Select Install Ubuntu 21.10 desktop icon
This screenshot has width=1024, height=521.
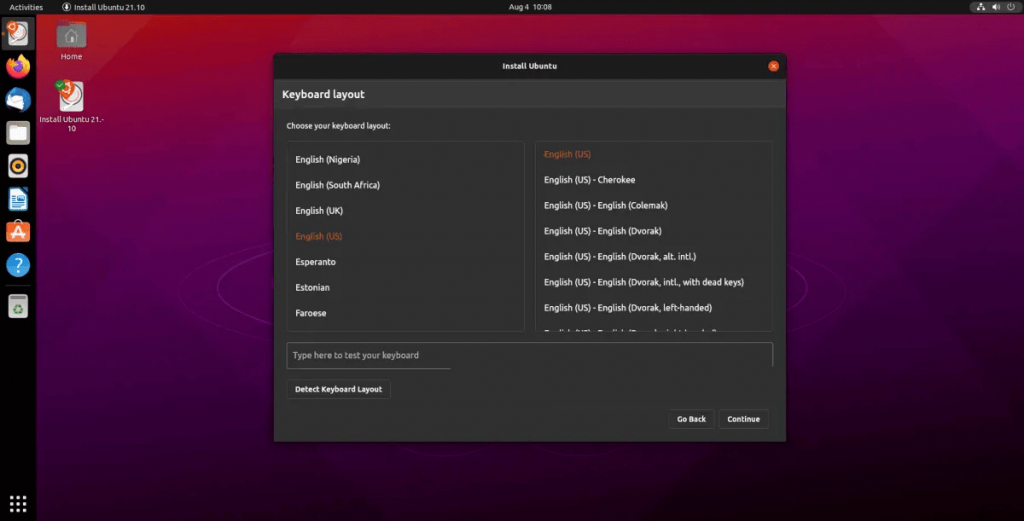(71, 106)
